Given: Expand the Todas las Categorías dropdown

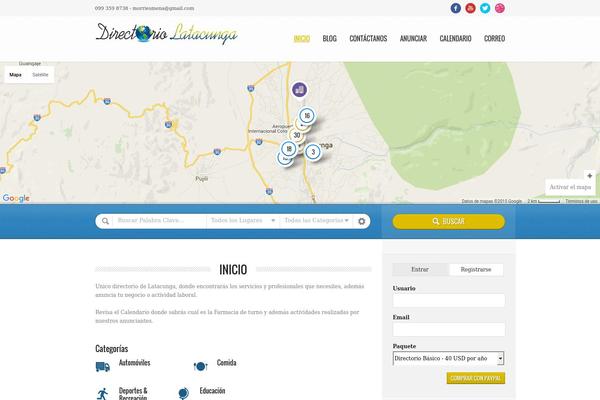Looking at the screenshot, I should (x=316, y=220).
